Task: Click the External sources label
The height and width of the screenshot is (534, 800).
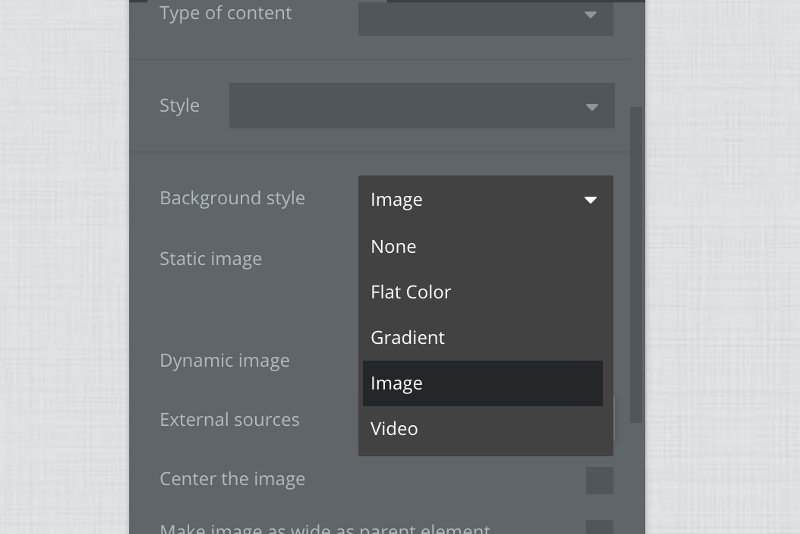Action: pos(229,420)
